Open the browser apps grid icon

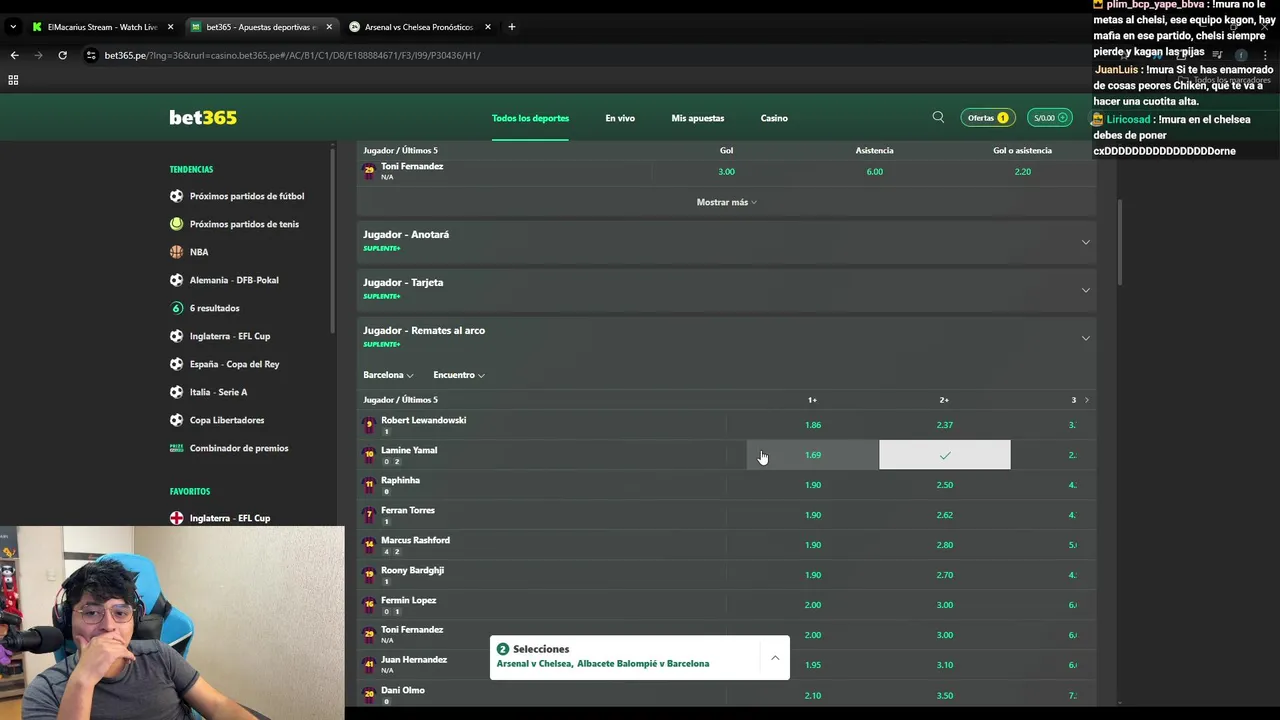13,80
